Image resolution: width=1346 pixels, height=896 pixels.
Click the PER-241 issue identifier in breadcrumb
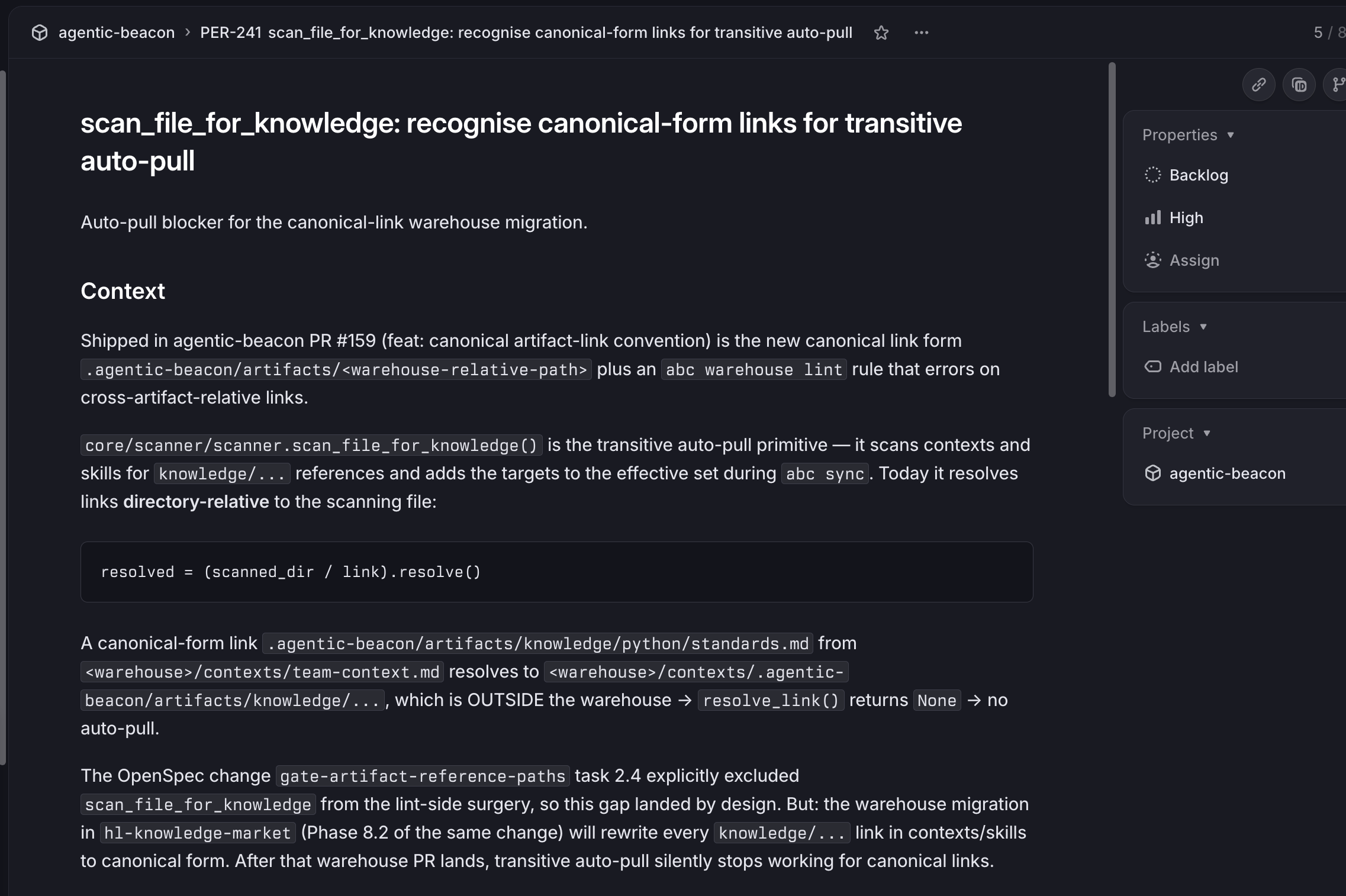point(231,33)
